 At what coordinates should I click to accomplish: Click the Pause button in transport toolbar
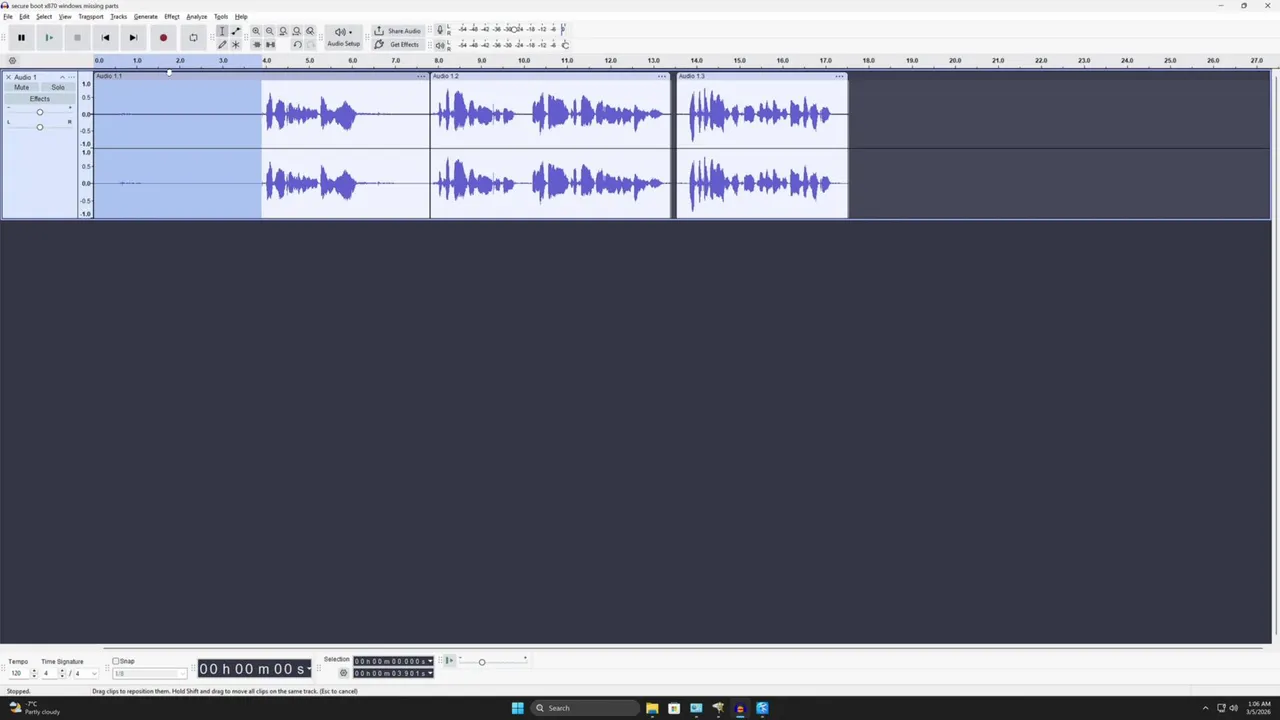[x=21, y=38]
